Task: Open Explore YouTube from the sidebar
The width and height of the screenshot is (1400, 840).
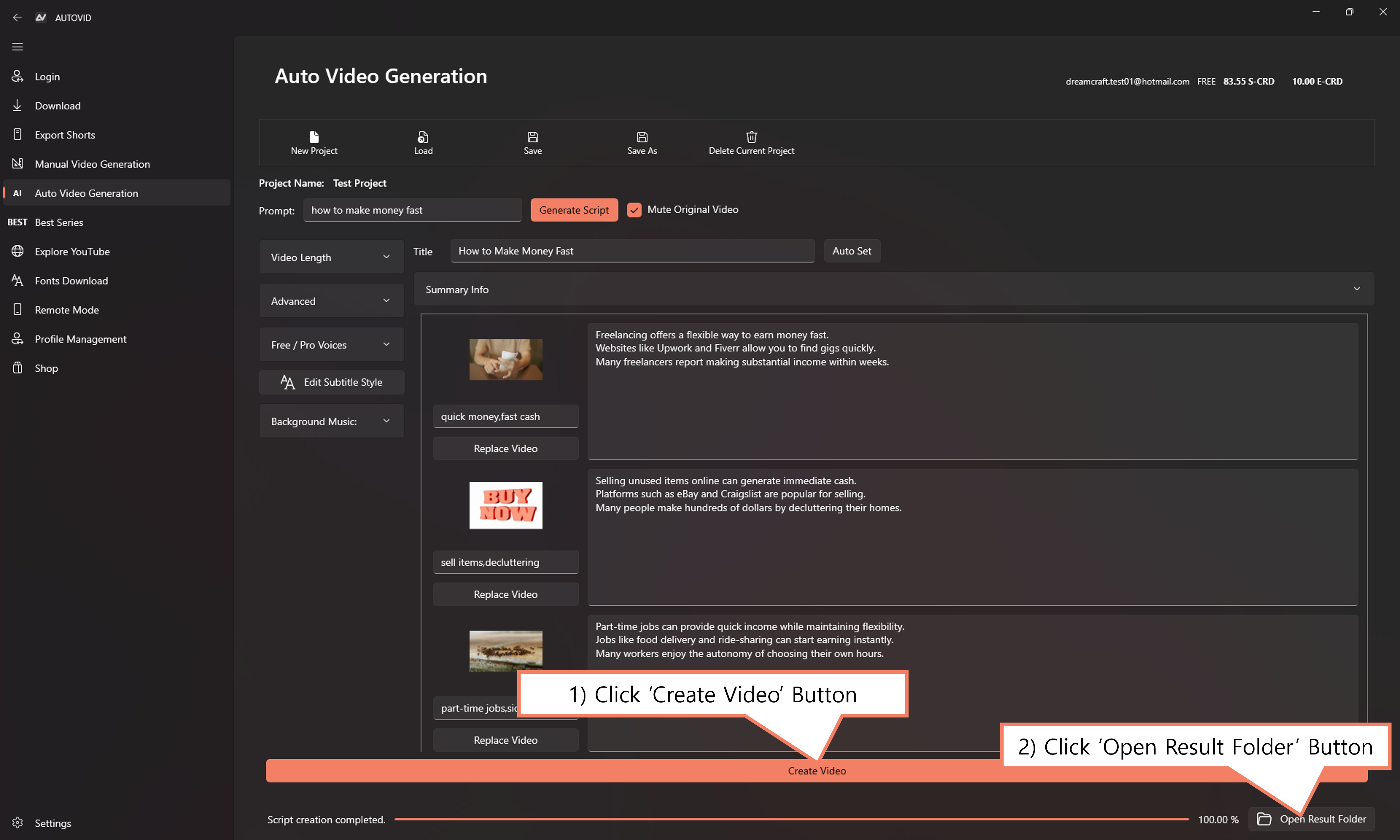Action: coord(72,251)
